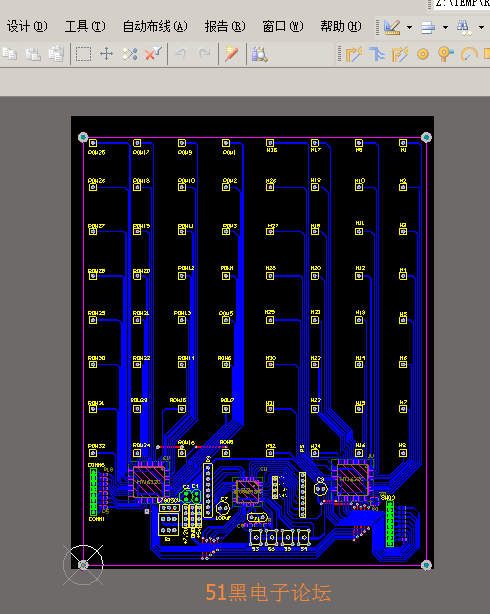Choose the select-inside-area dashed rectangle tool

[83, 54]
